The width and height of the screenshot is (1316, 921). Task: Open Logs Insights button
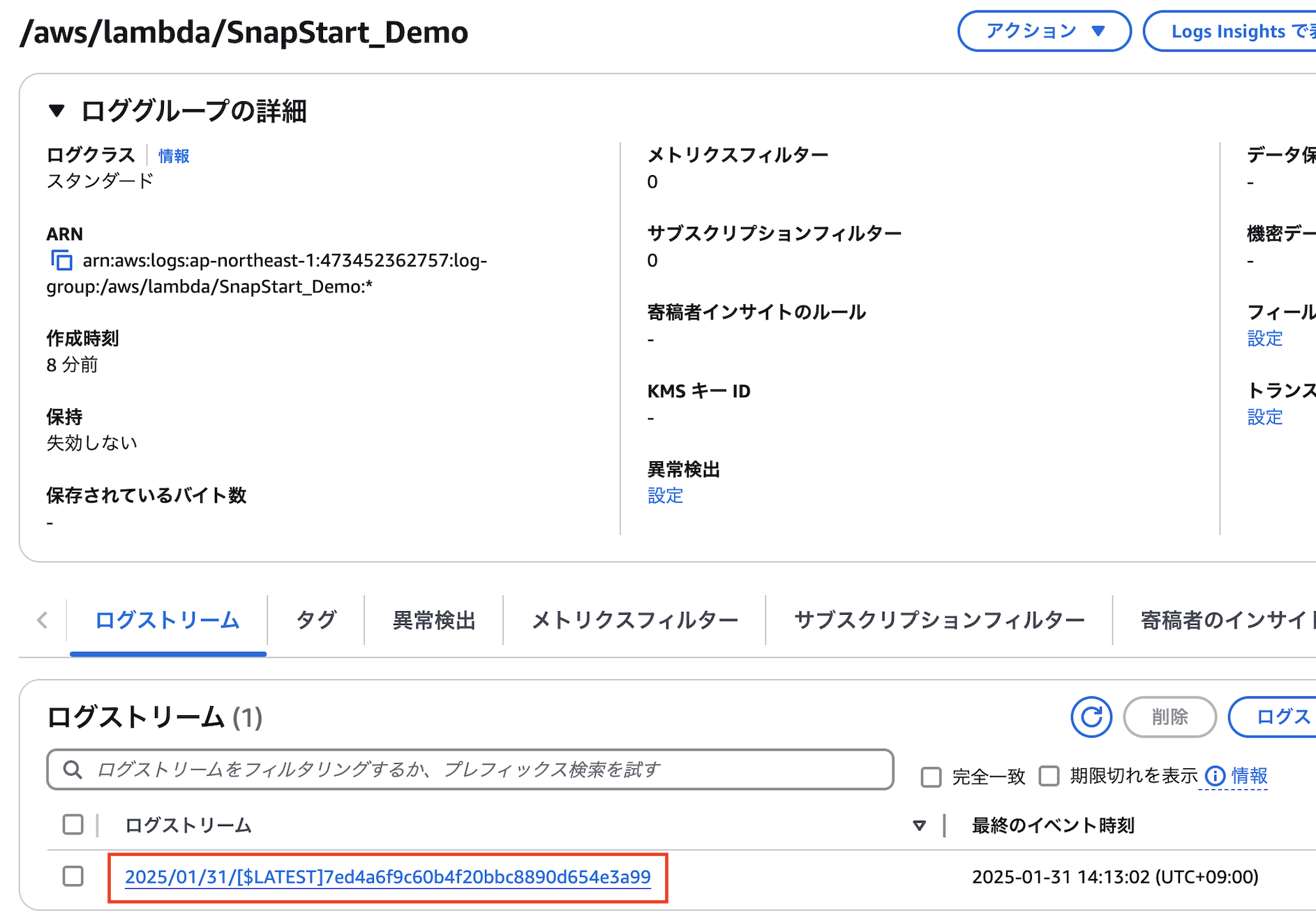coord(1231,31)
